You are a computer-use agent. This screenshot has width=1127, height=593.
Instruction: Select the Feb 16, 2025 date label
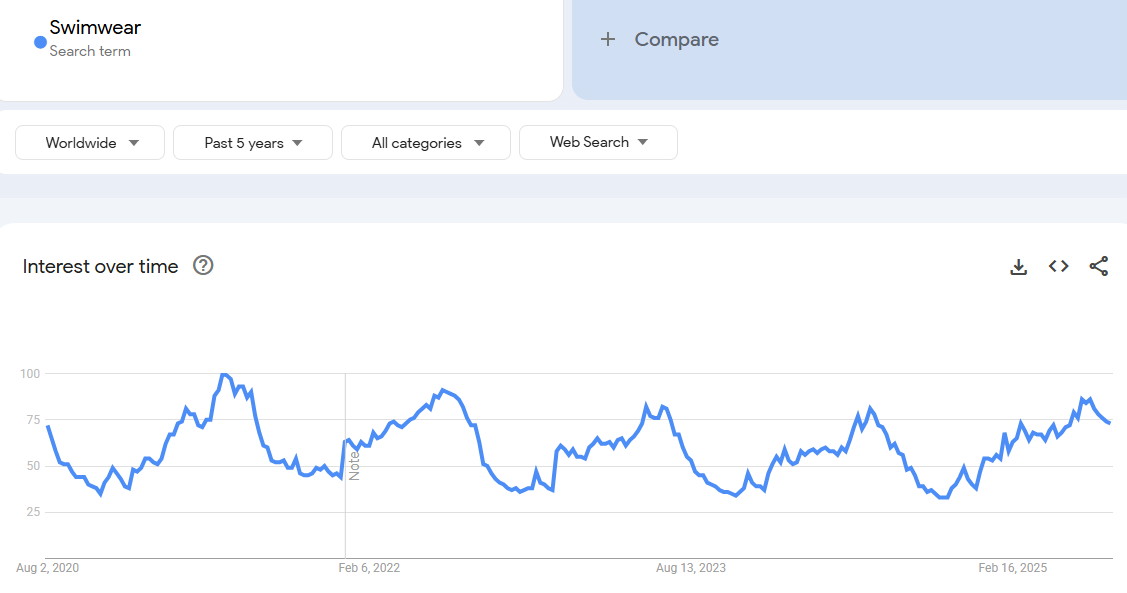pos(1012,568)
